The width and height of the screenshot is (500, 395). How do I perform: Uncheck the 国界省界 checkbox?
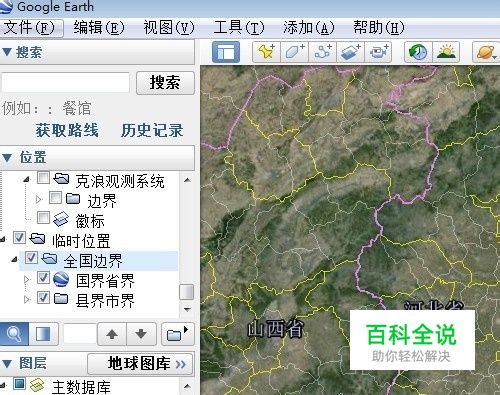tap(43, 277)
